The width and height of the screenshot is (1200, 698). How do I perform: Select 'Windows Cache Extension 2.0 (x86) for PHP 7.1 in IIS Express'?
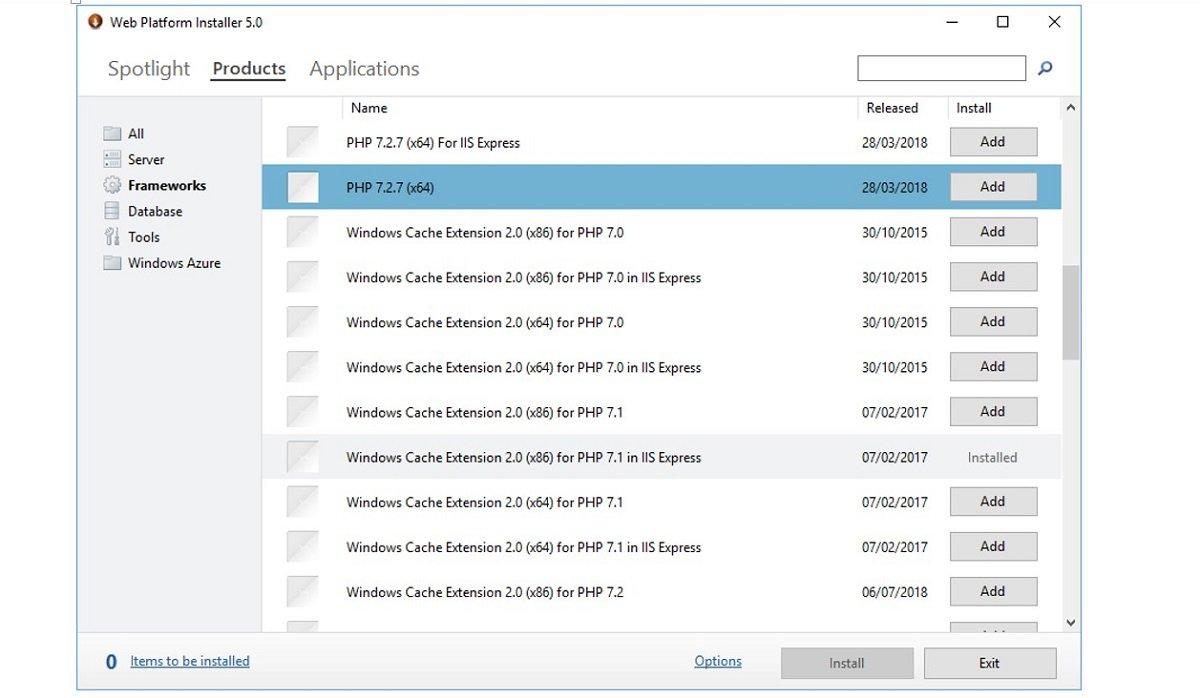(524, 458)
